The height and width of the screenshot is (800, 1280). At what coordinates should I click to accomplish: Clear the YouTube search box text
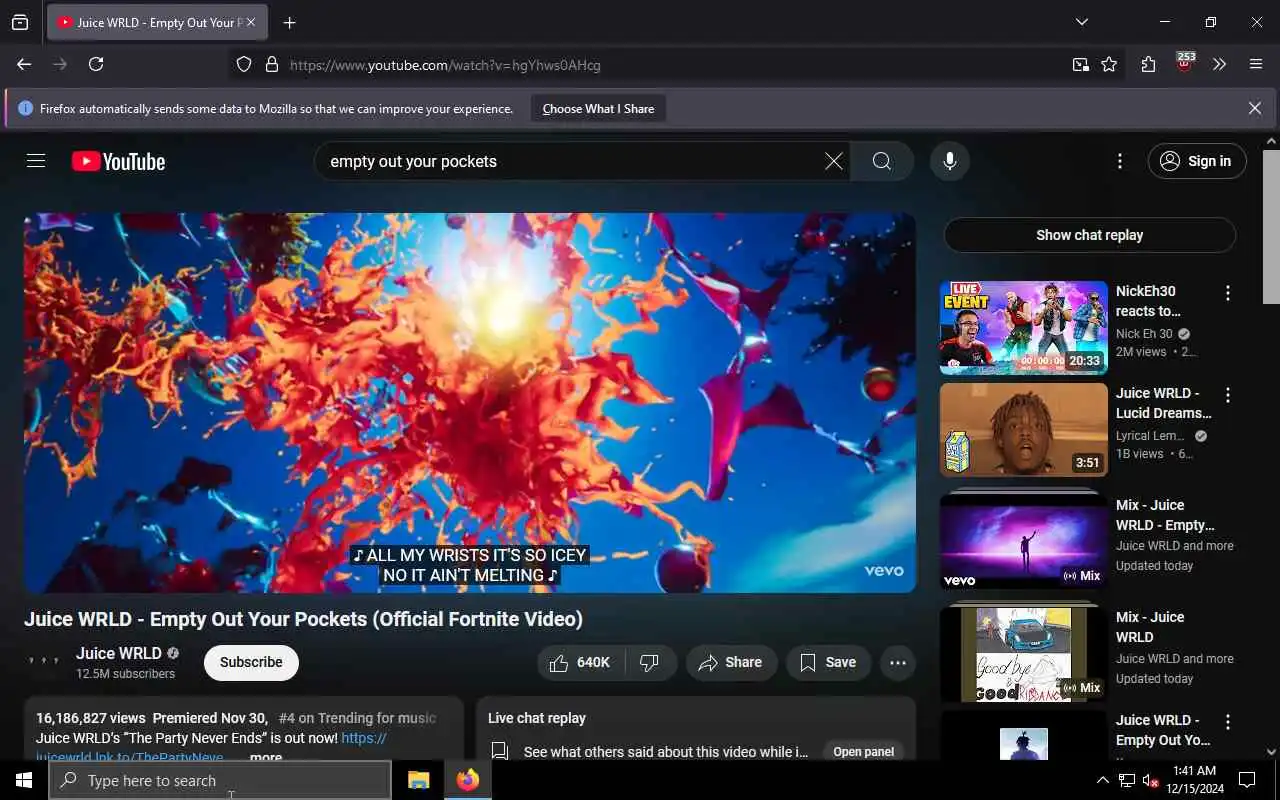833,161
